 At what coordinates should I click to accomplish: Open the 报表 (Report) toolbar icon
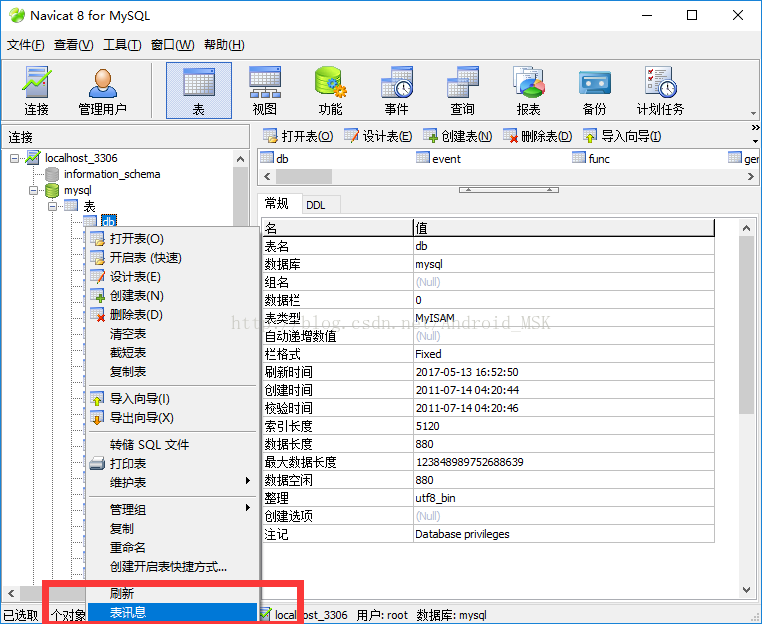pos(529,90)
